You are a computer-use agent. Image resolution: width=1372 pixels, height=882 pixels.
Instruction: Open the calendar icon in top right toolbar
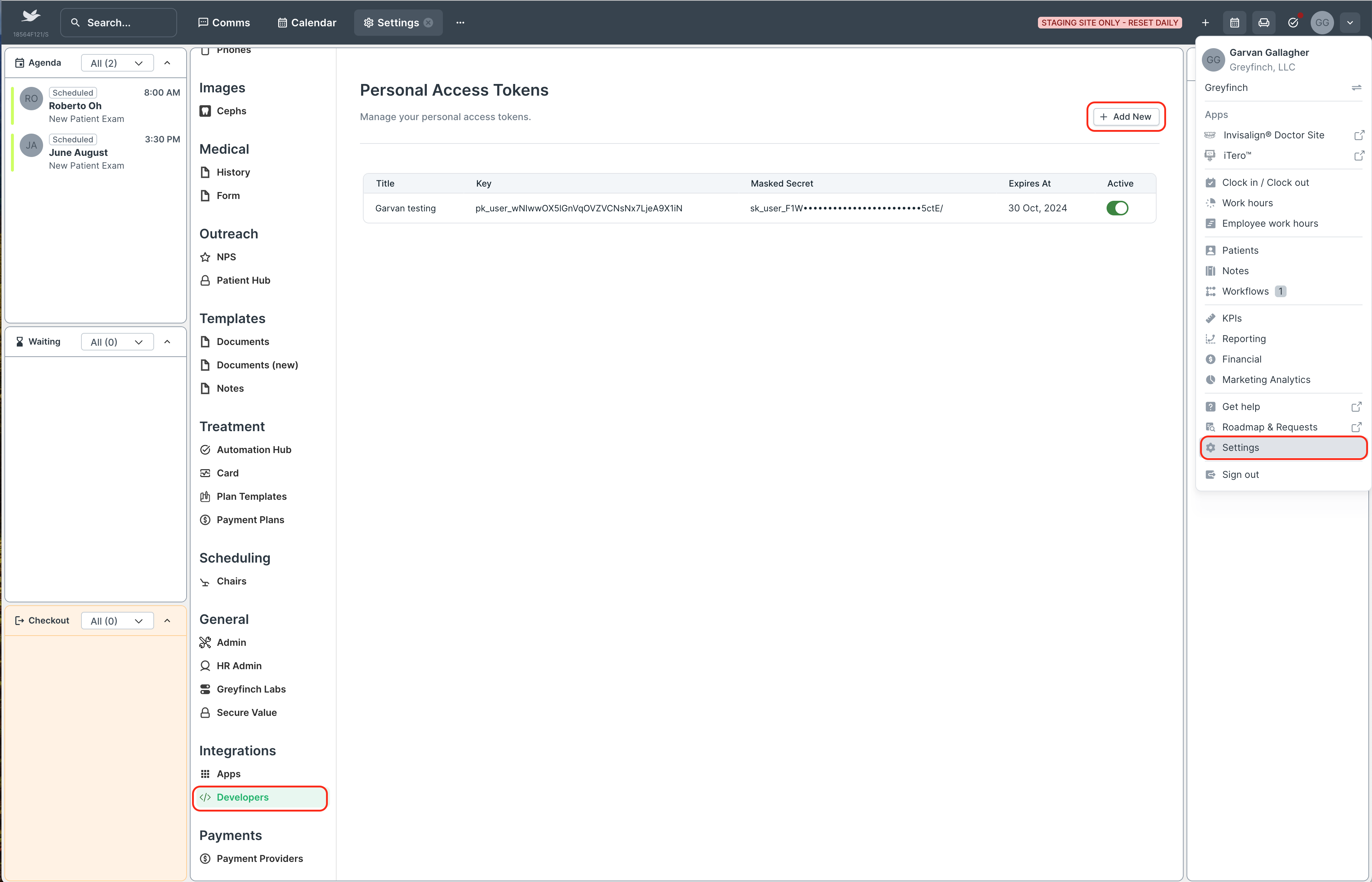(1235, 23)
